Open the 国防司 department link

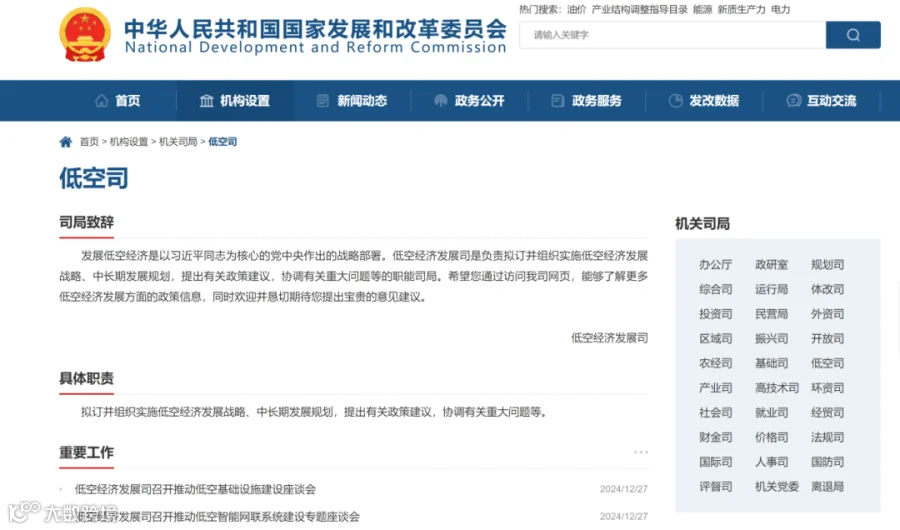point(827,462)
